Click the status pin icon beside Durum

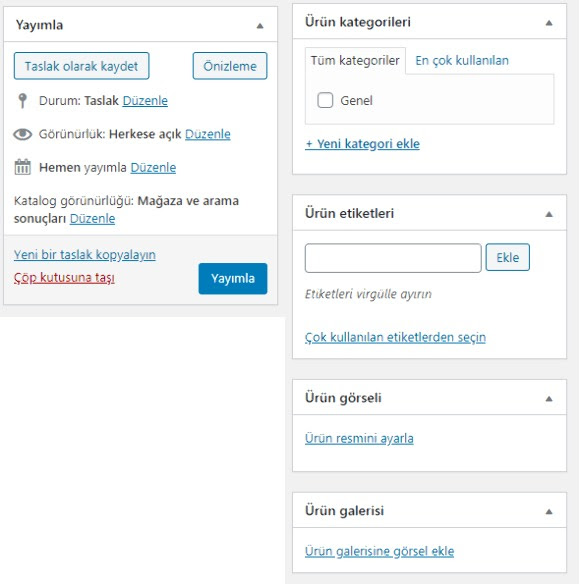pos(22,101)
